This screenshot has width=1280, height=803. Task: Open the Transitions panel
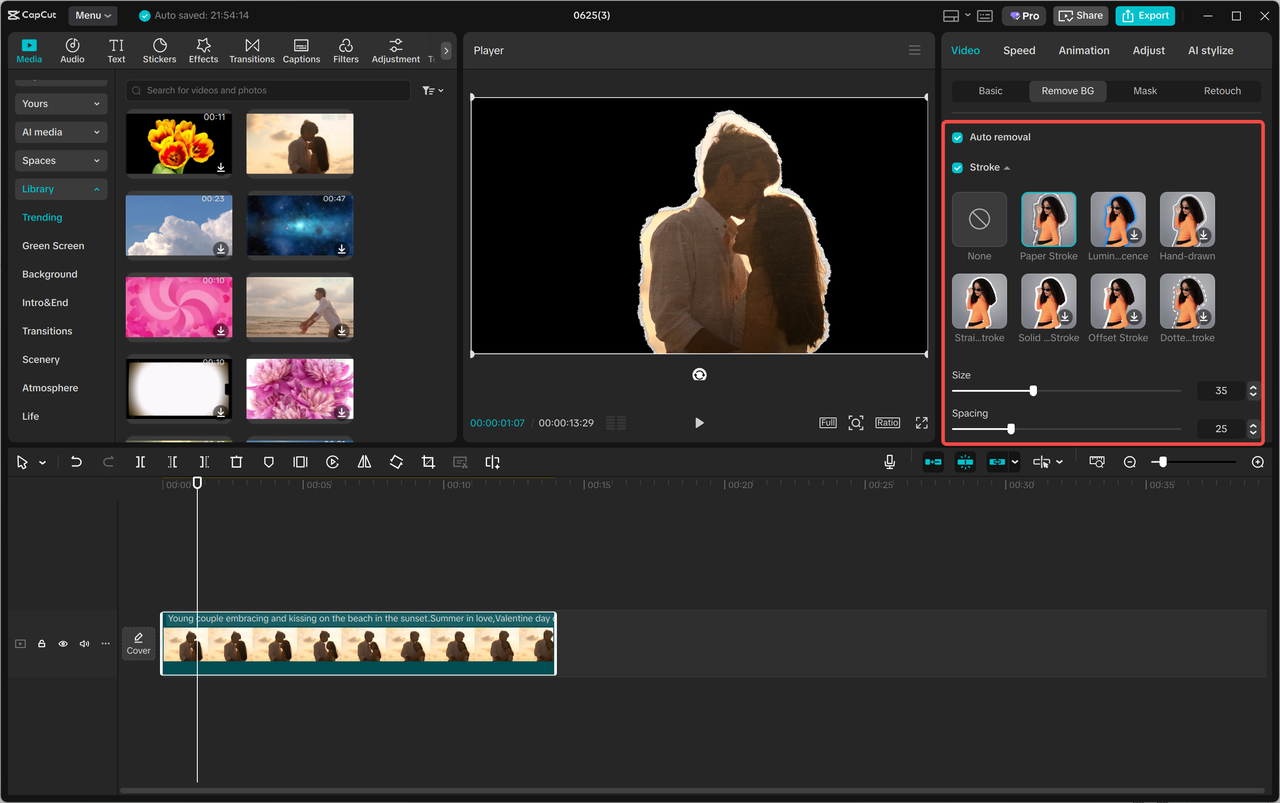252,51
